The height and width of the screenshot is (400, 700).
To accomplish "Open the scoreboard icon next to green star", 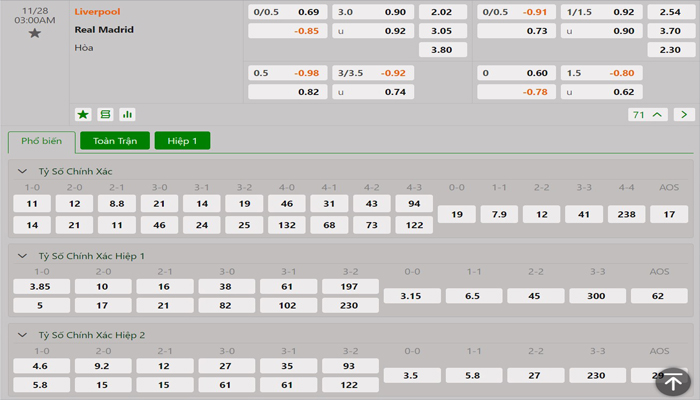I will (105, 114).
